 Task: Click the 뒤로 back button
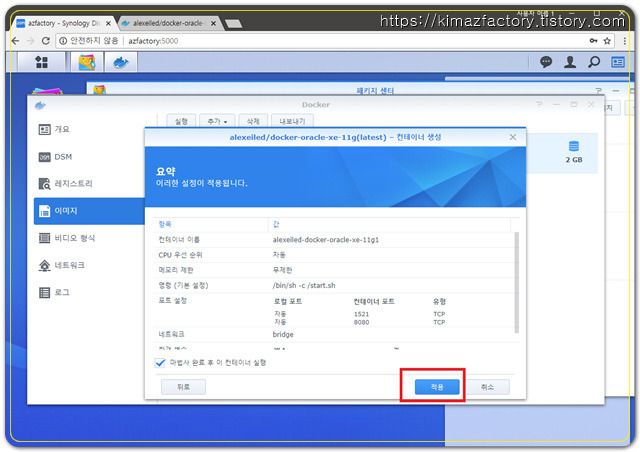pyautogui.click(x=183, y=387)
